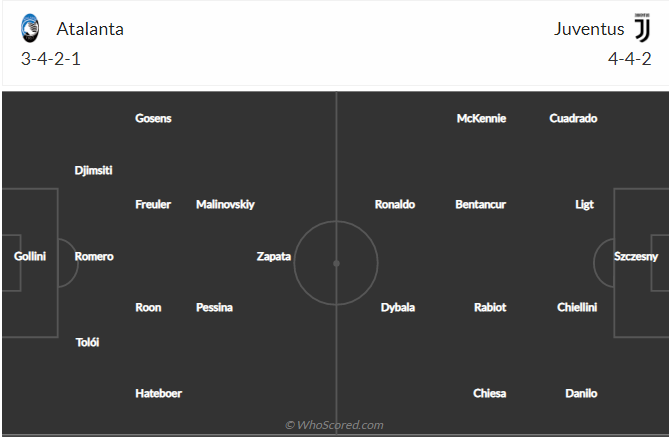The height and width of the screenshot is (437, 669).
Task: Select Hateboer at the bottom of the pitch
Action: coord(158,393)
